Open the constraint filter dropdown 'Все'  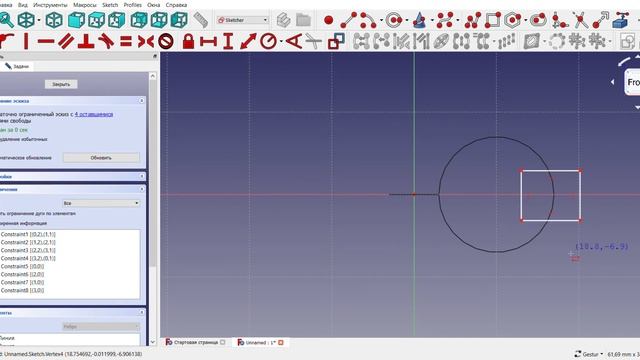101,203
